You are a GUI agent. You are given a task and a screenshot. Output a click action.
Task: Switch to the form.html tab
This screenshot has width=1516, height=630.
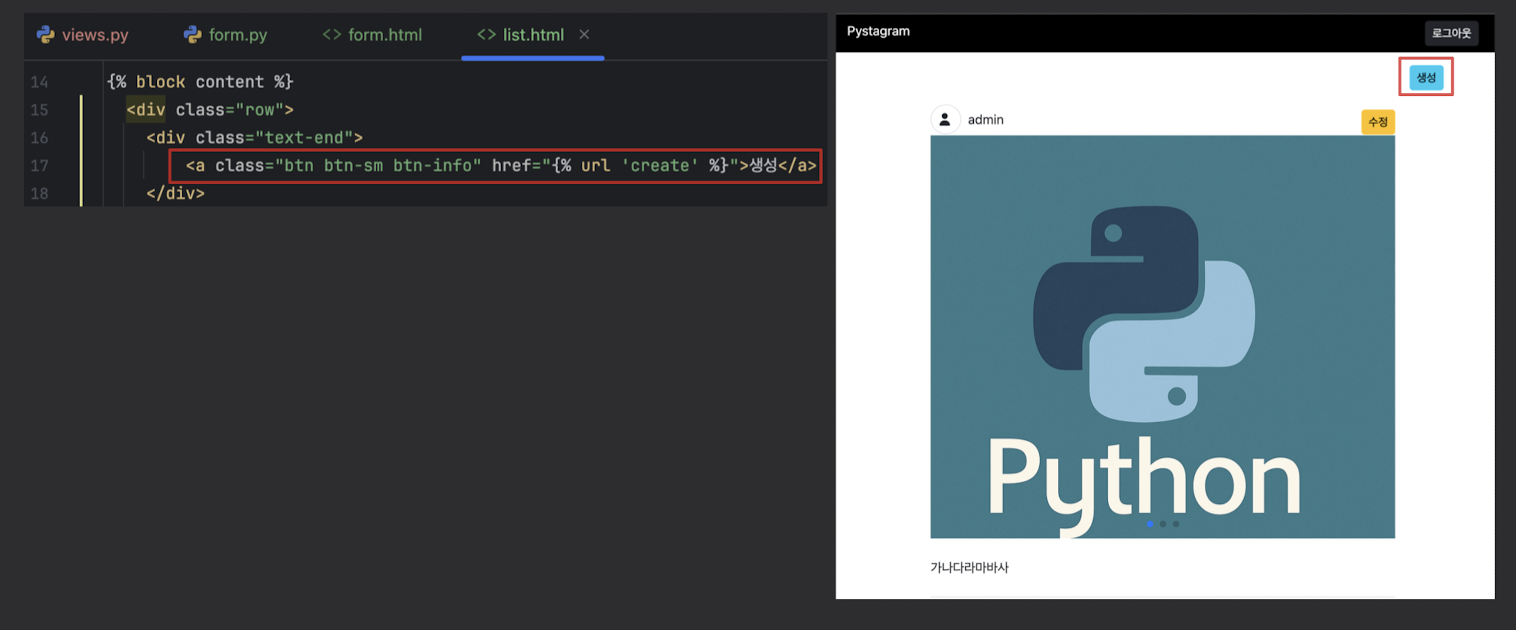(372, 35)
